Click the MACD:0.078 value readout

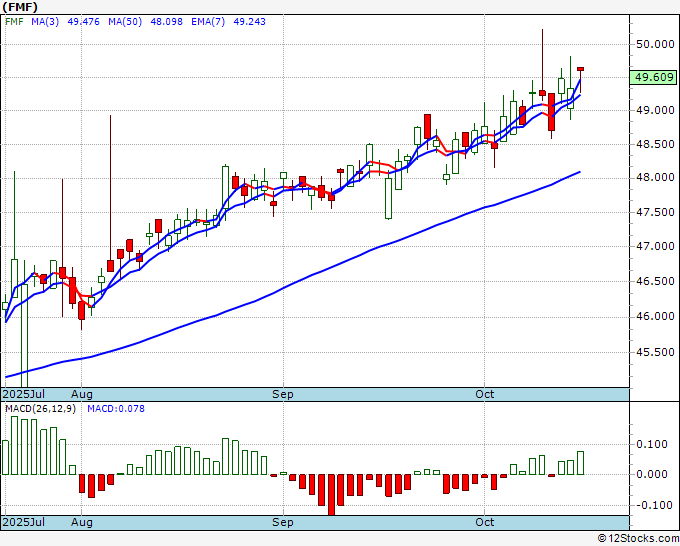[116, 409]
